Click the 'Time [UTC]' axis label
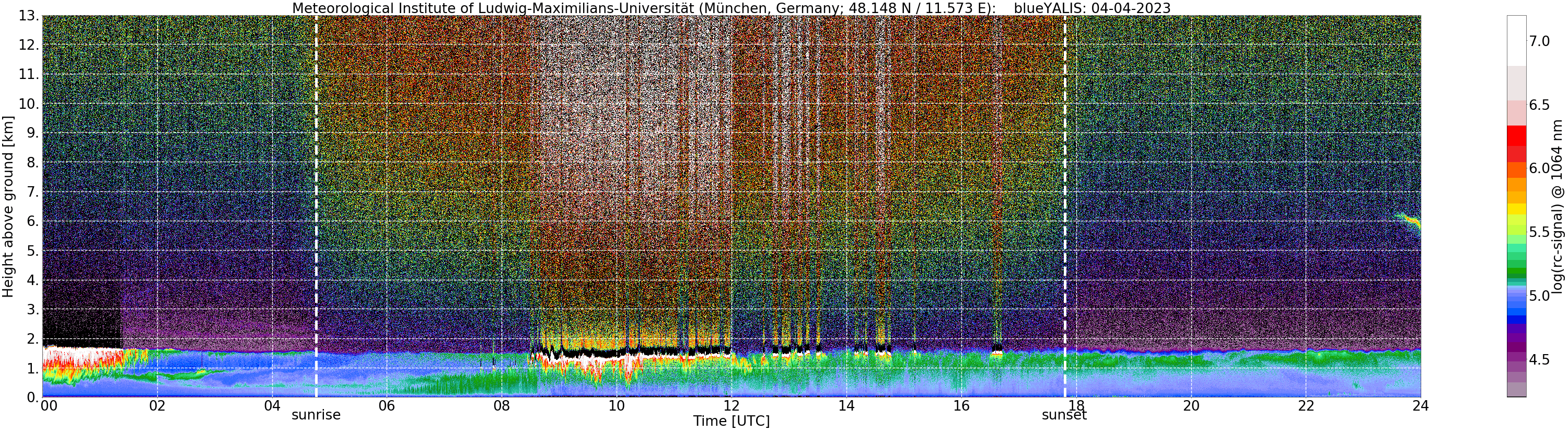 [731, 421]
